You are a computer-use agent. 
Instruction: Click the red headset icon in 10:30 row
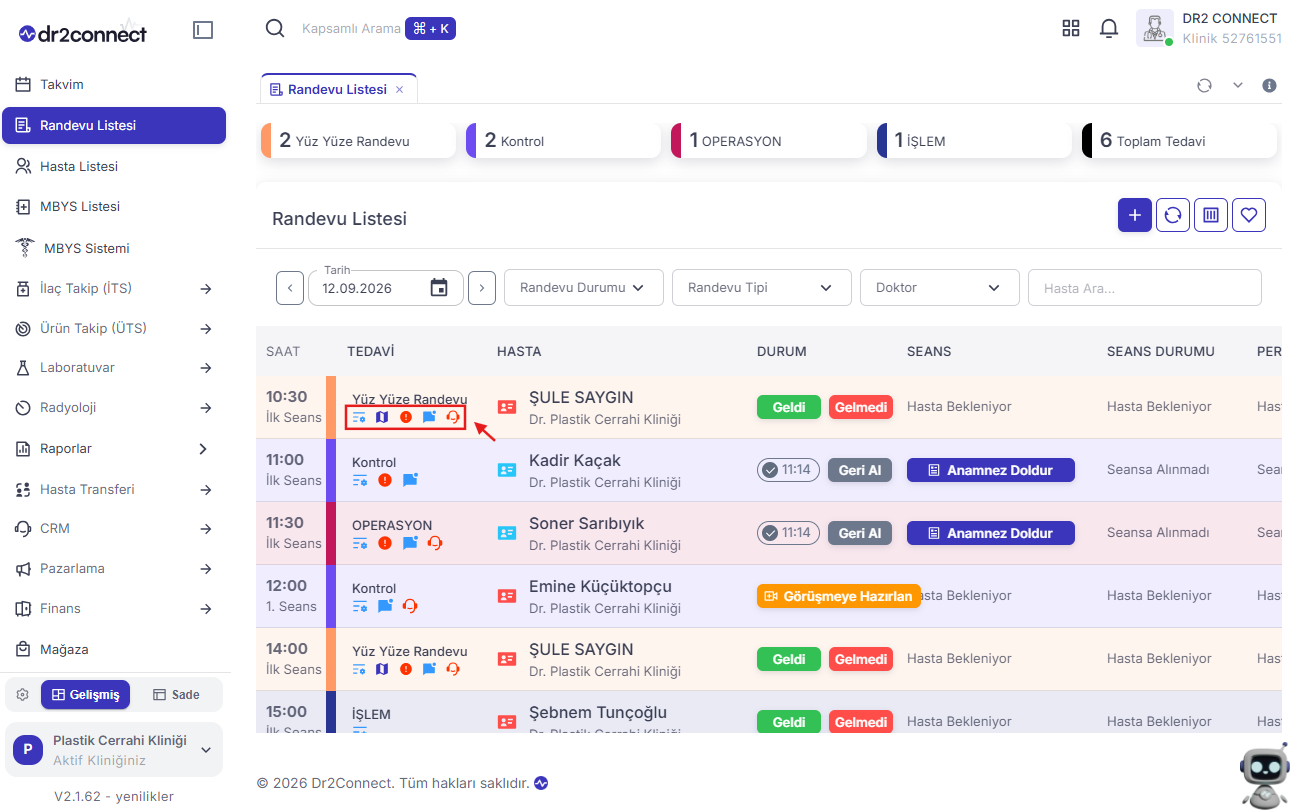point(453,417)
